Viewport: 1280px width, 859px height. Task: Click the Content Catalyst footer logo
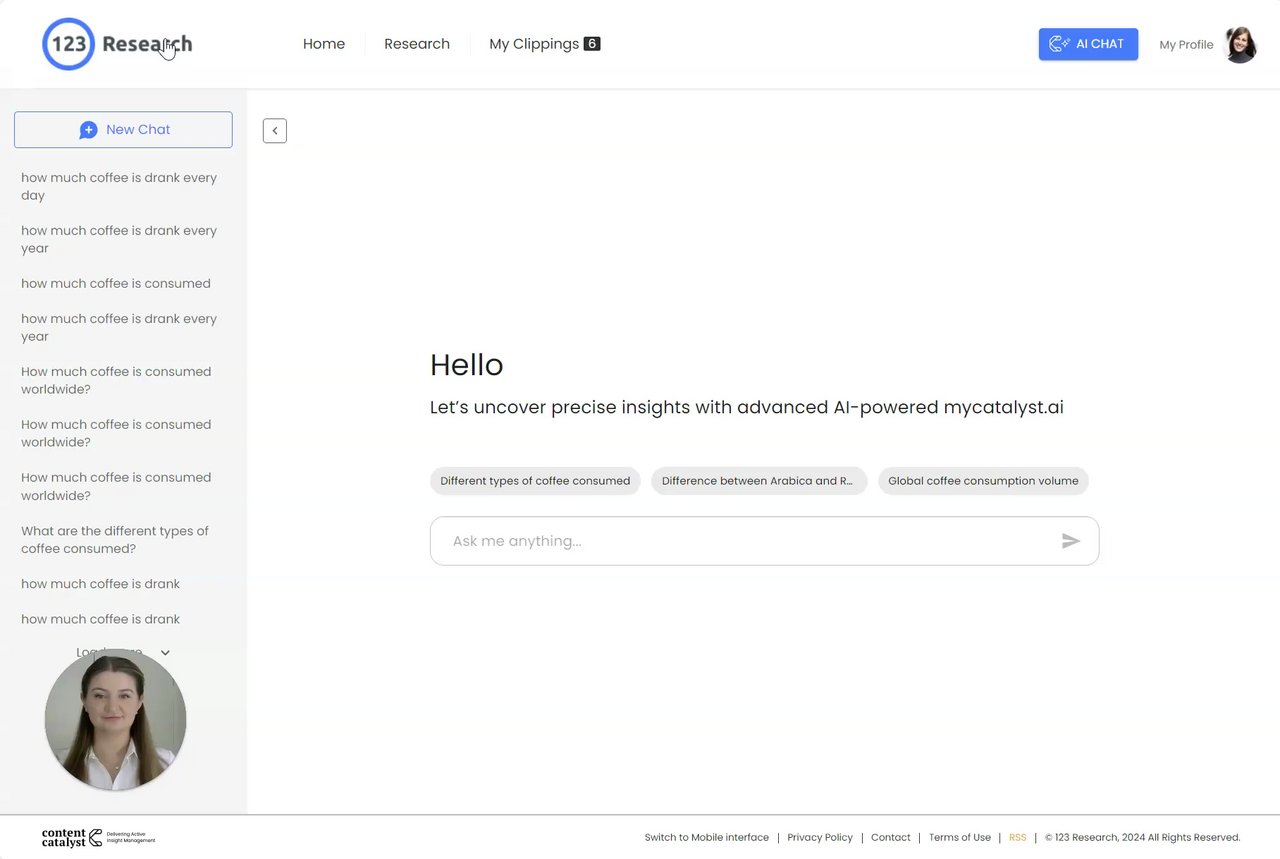pos(98,838)
